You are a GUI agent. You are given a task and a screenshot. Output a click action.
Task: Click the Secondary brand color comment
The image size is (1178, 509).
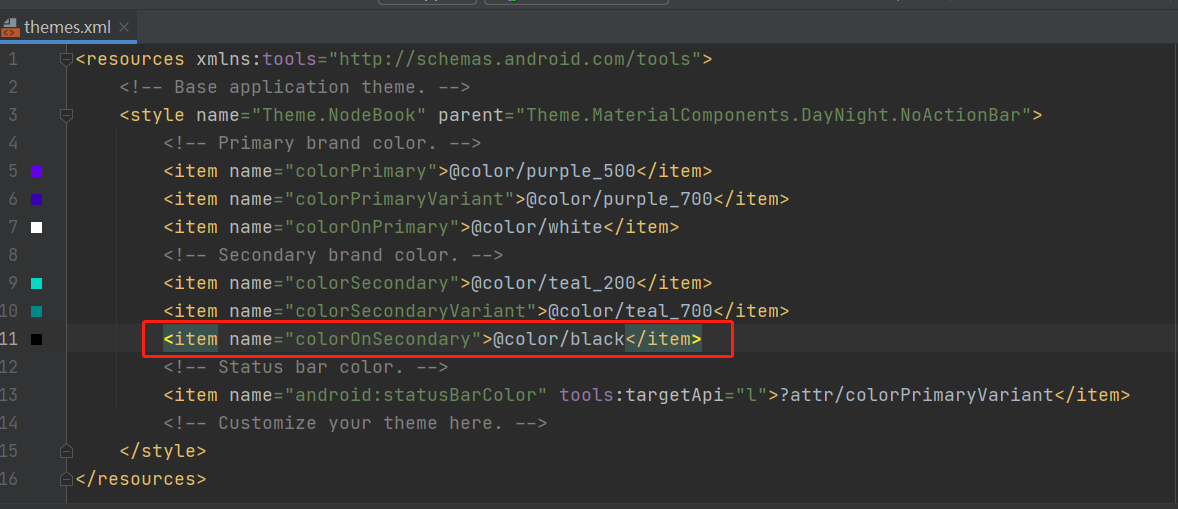click(334, 255)
